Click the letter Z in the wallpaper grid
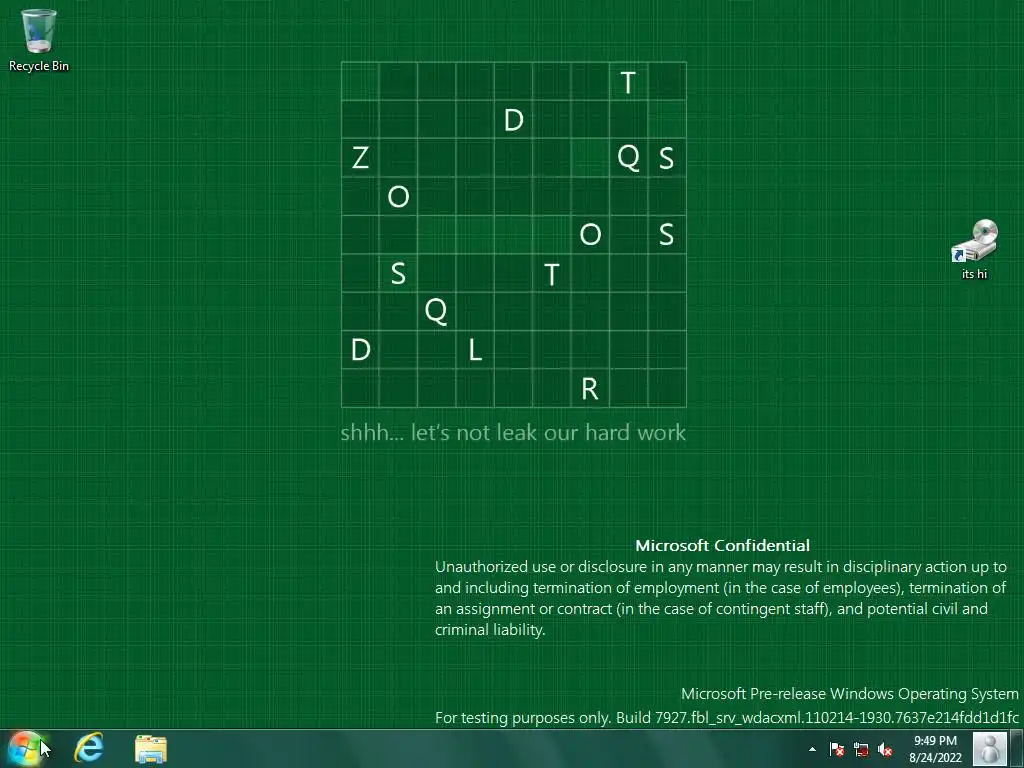1024x768 pixels. pos(360,157)
